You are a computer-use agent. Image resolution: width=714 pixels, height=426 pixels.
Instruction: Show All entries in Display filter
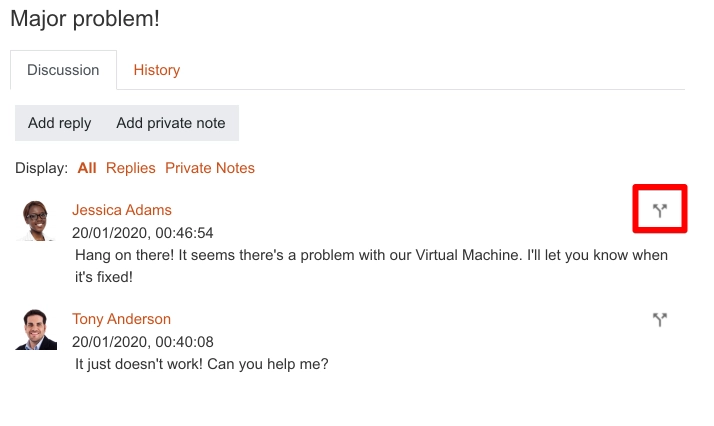click(x=87, y=168)
